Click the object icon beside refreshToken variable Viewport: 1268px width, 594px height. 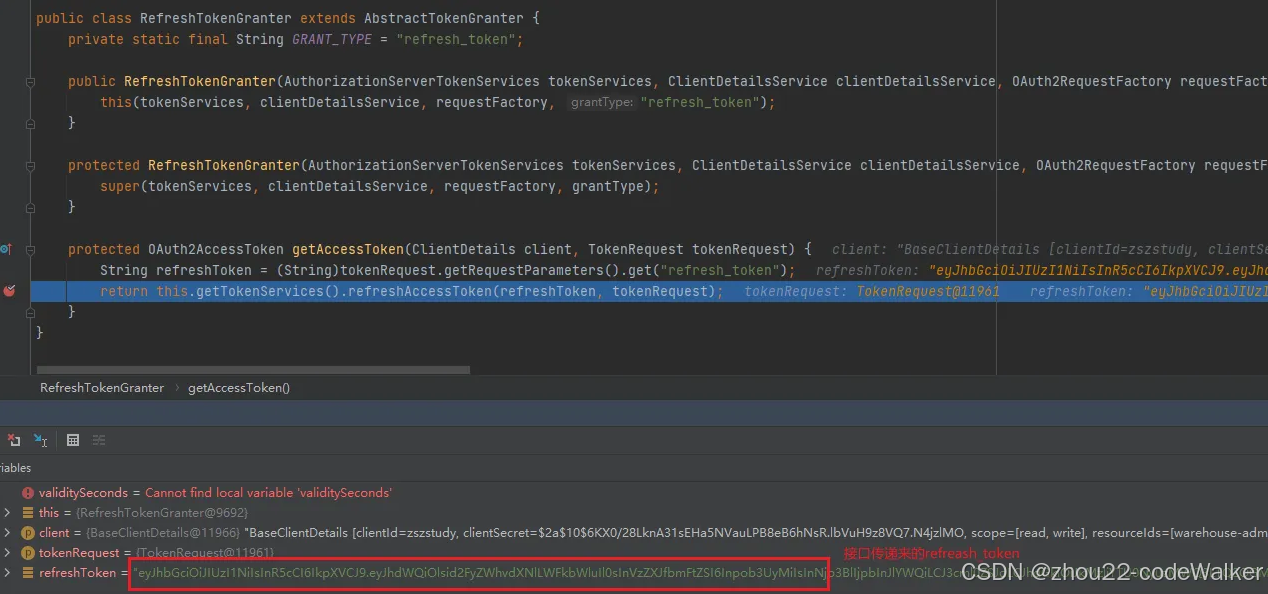[28, 573]
